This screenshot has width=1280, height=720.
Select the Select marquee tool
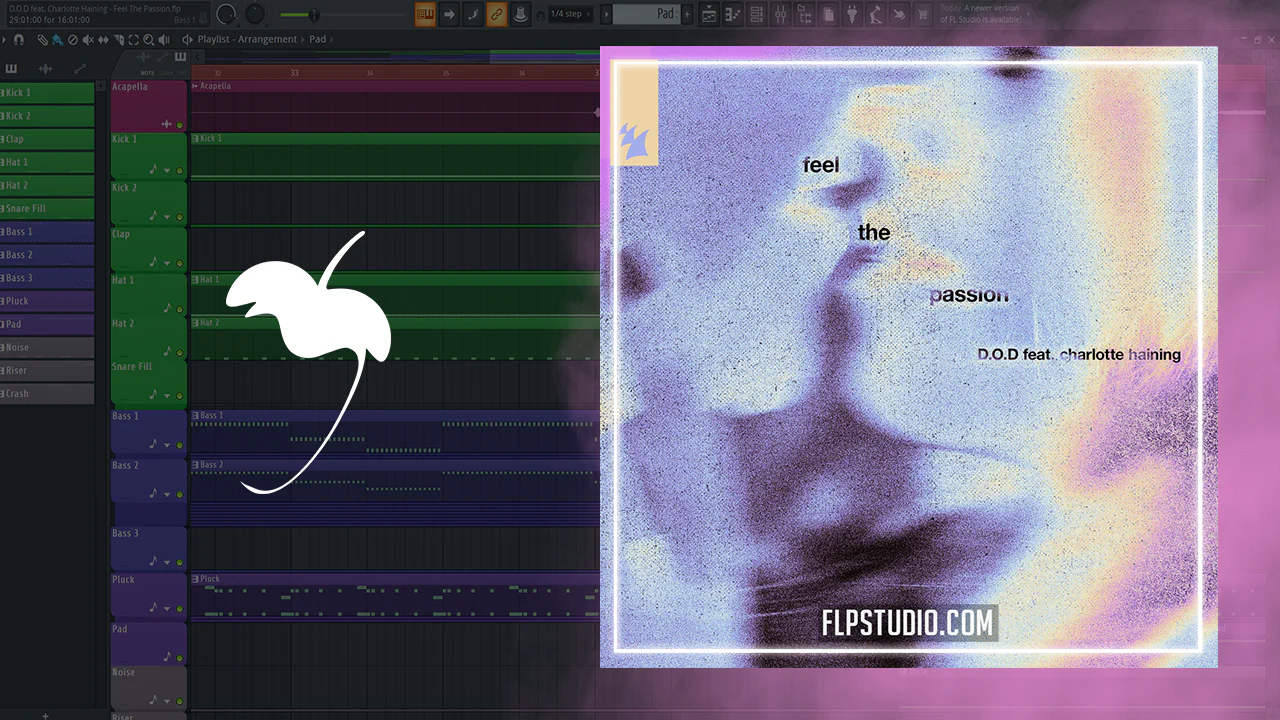133,40
